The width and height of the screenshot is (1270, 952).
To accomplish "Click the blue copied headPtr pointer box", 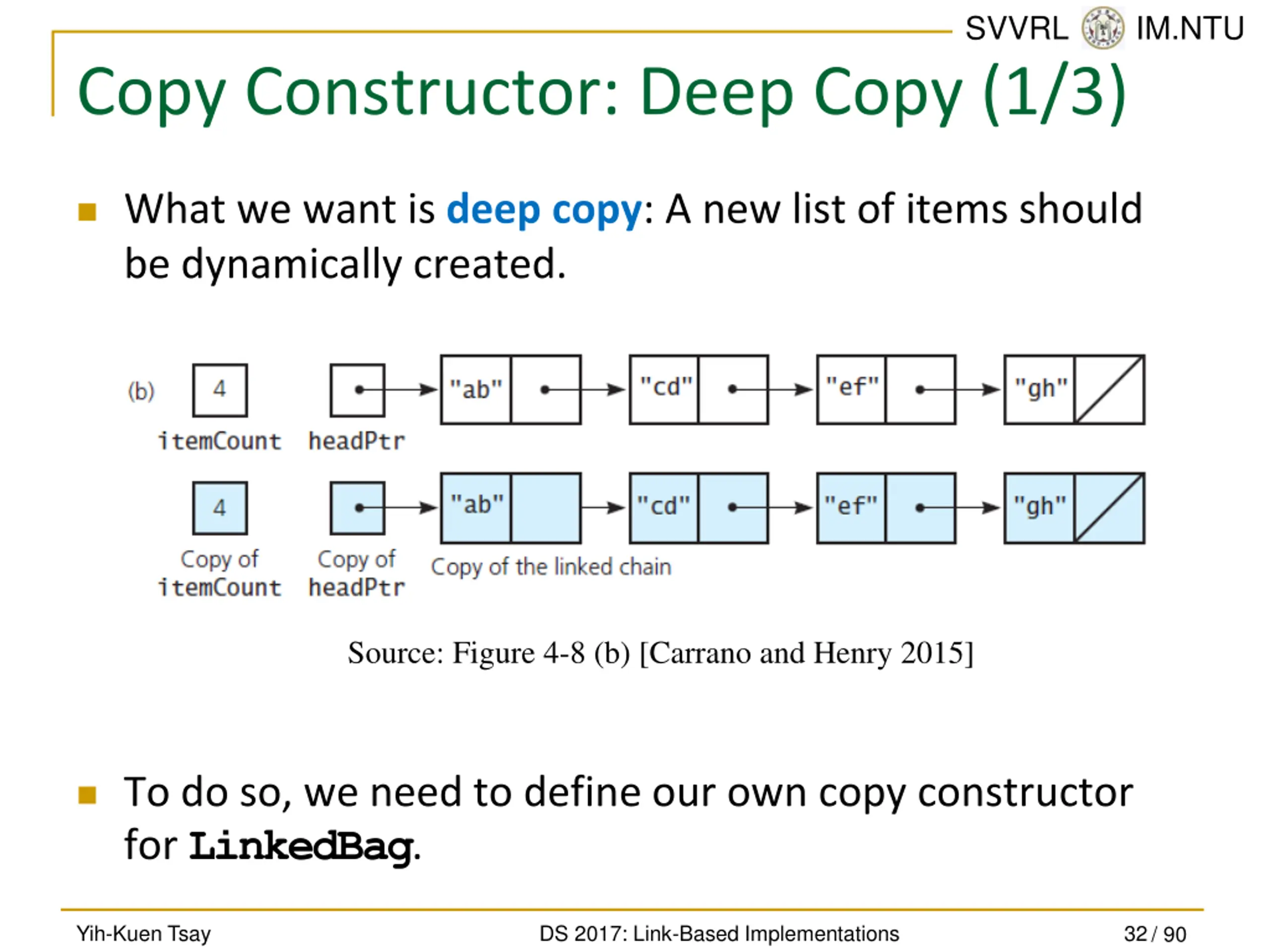I will point(357,508).
